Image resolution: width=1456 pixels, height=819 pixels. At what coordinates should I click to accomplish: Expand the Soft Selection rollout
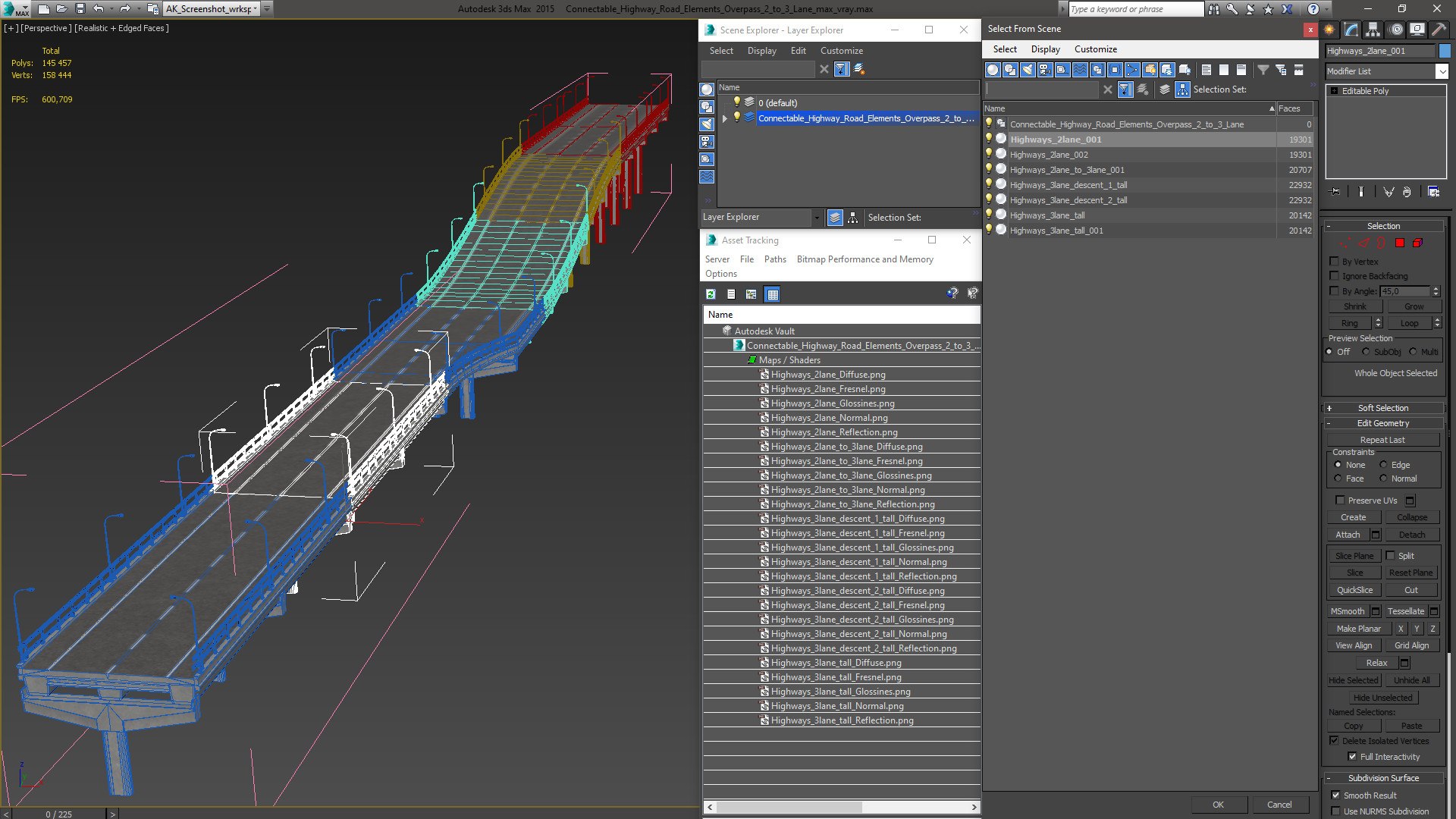pyautogui.click(x=1383, y=408)
